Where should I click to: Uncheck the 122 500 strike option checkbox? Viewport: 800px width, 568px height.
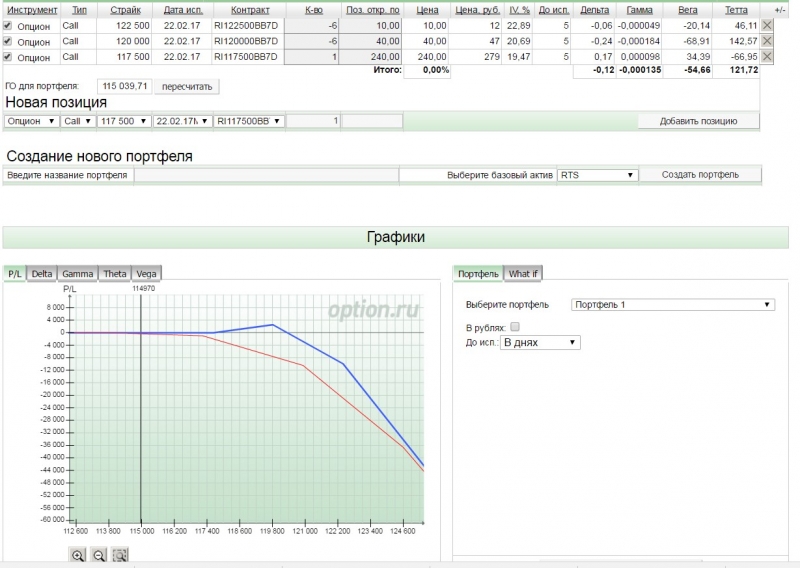8,26
